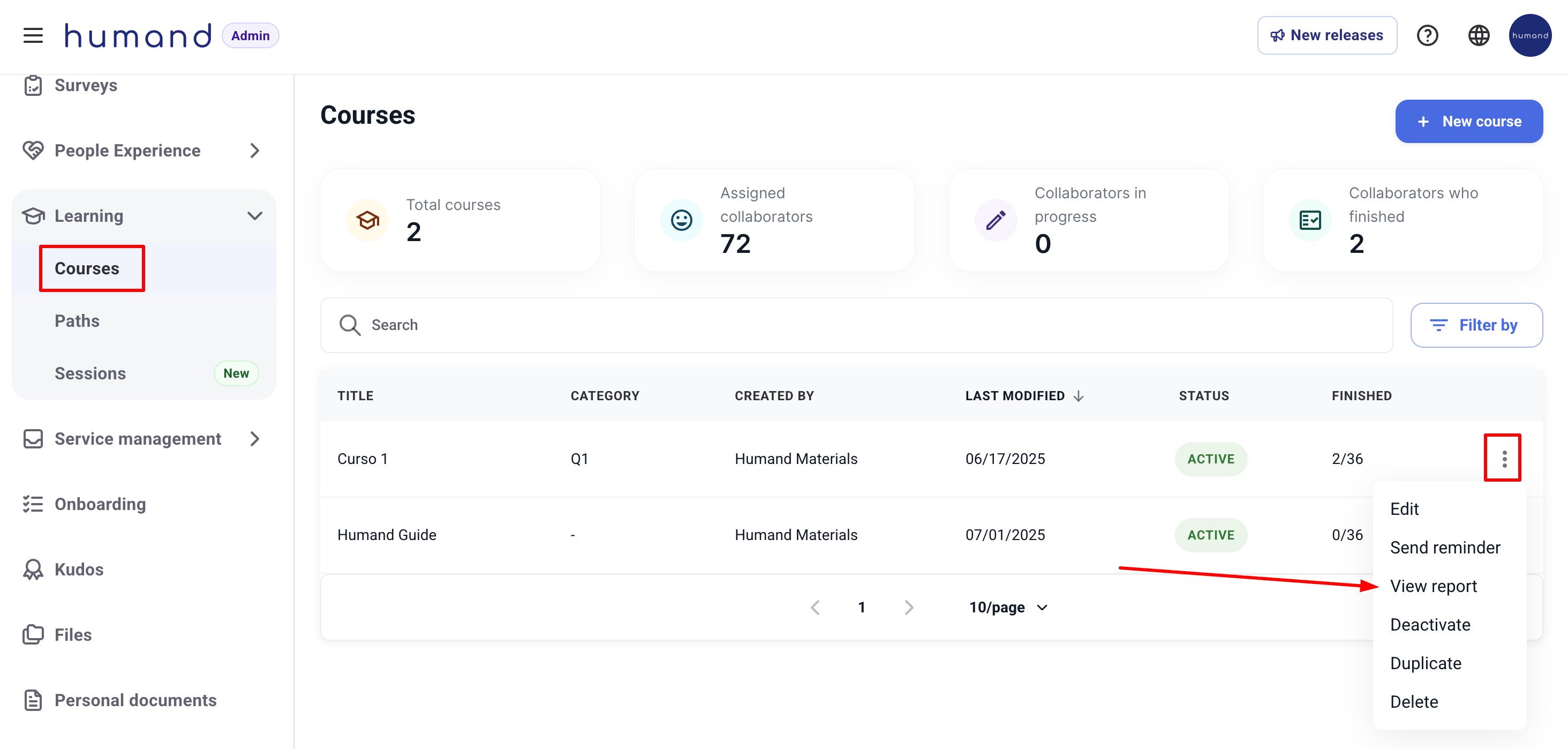This screenshot has height=749, width=1568.
Task: Open Onboarding in the sidebar
Action: click(100, 504)
